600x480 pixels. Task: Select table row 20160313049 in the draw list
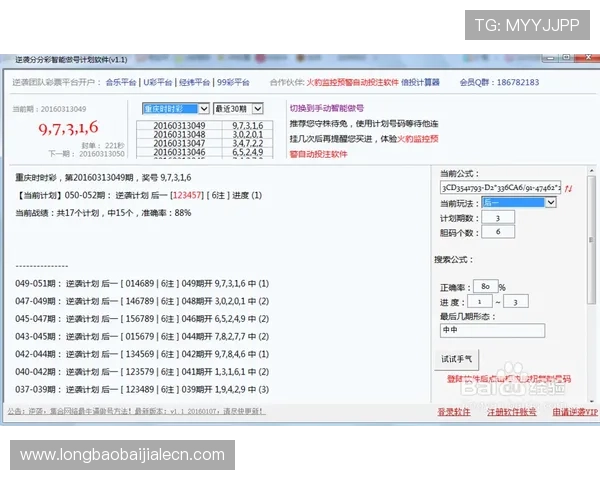(x=204, y=126)
